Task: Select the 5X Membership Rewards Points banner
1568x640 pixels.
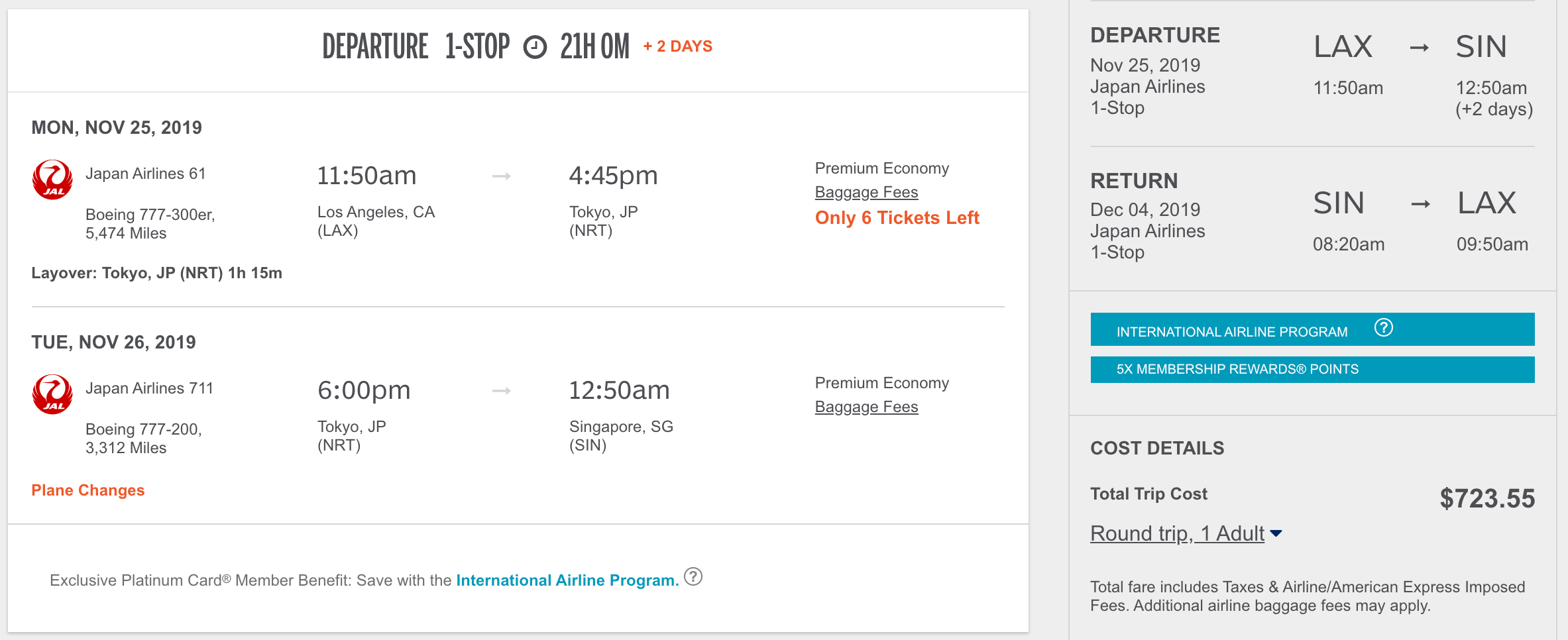Action: [1312, 370]
